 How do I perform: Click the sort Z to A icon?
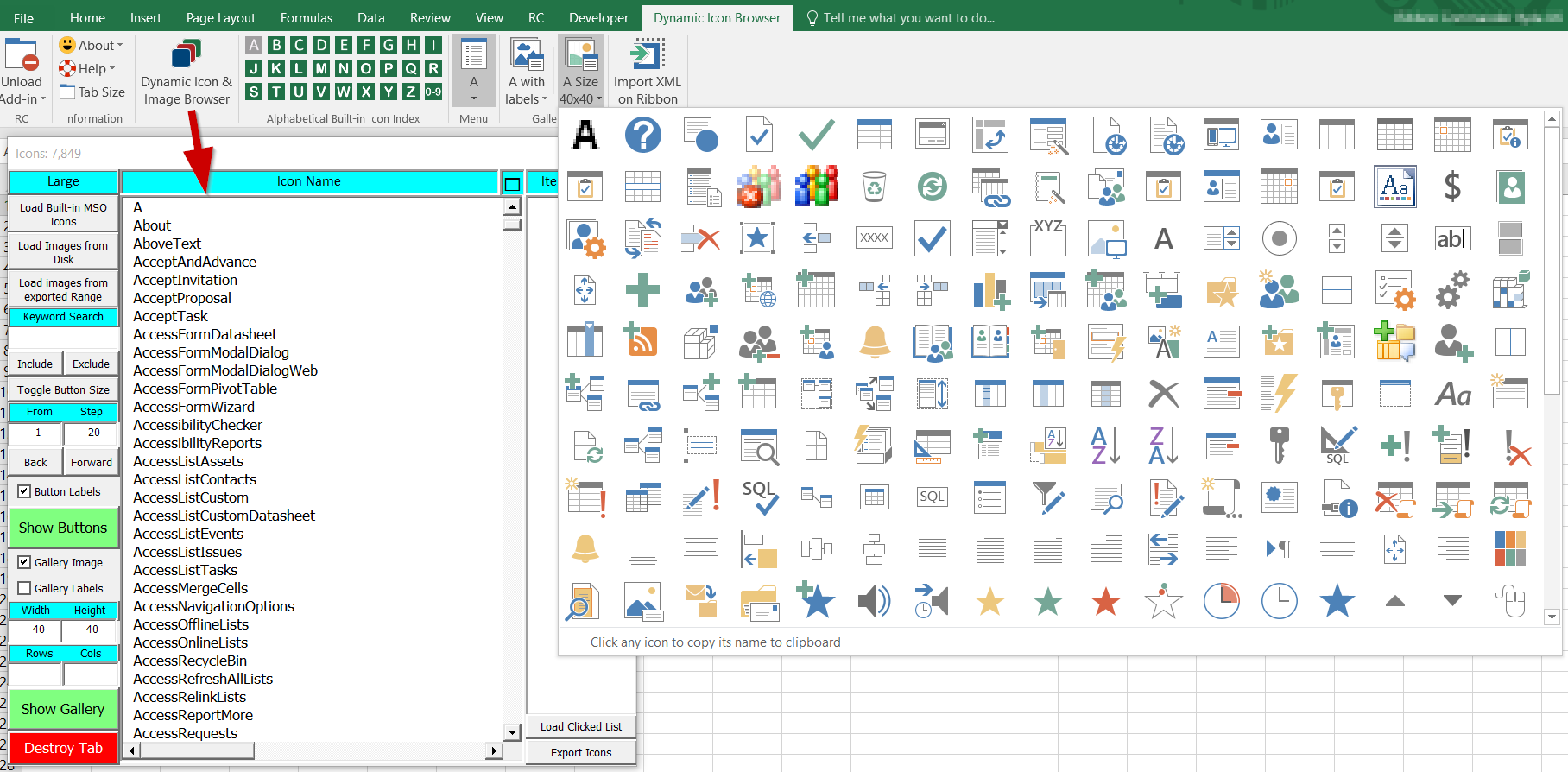point(1164,446)
